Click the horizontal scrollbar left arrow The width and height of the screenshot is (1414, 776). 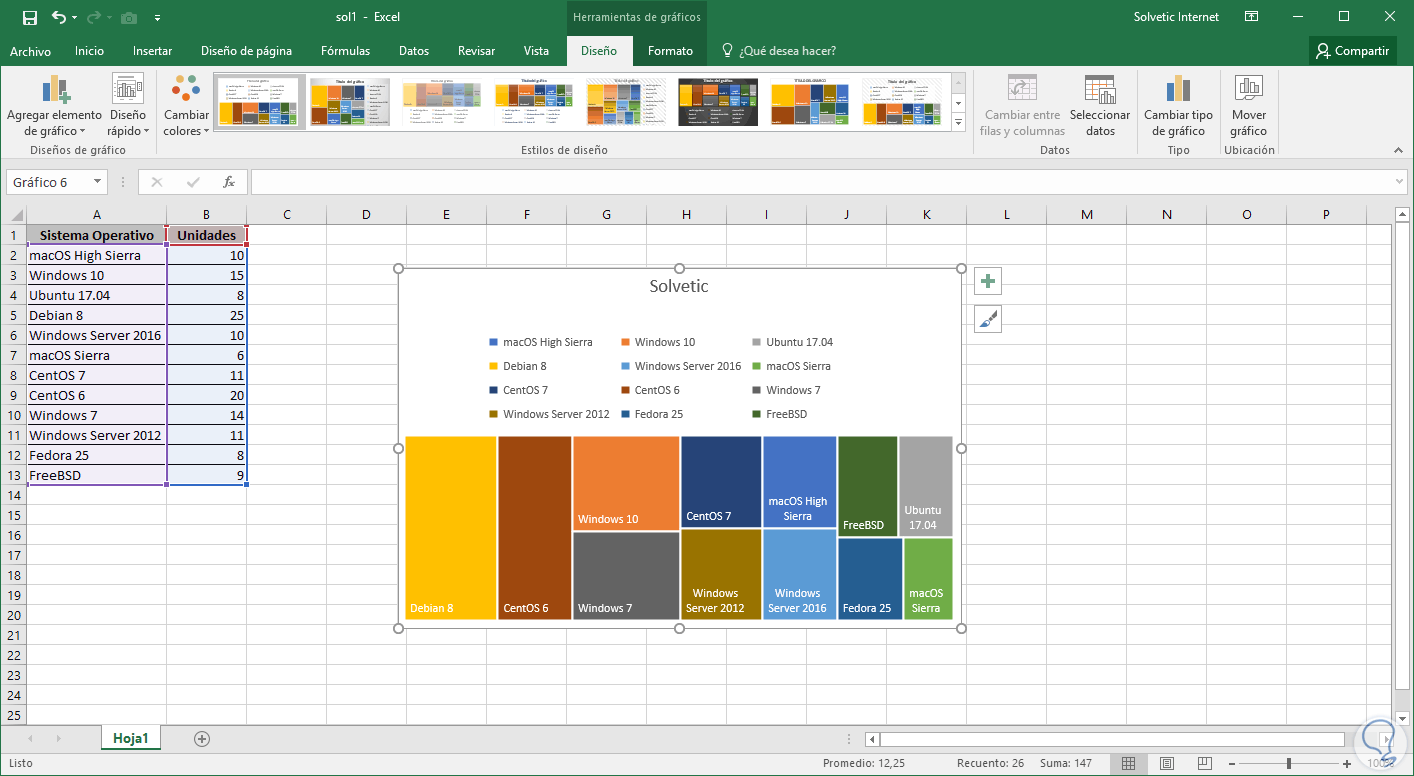tap(872, 739)
